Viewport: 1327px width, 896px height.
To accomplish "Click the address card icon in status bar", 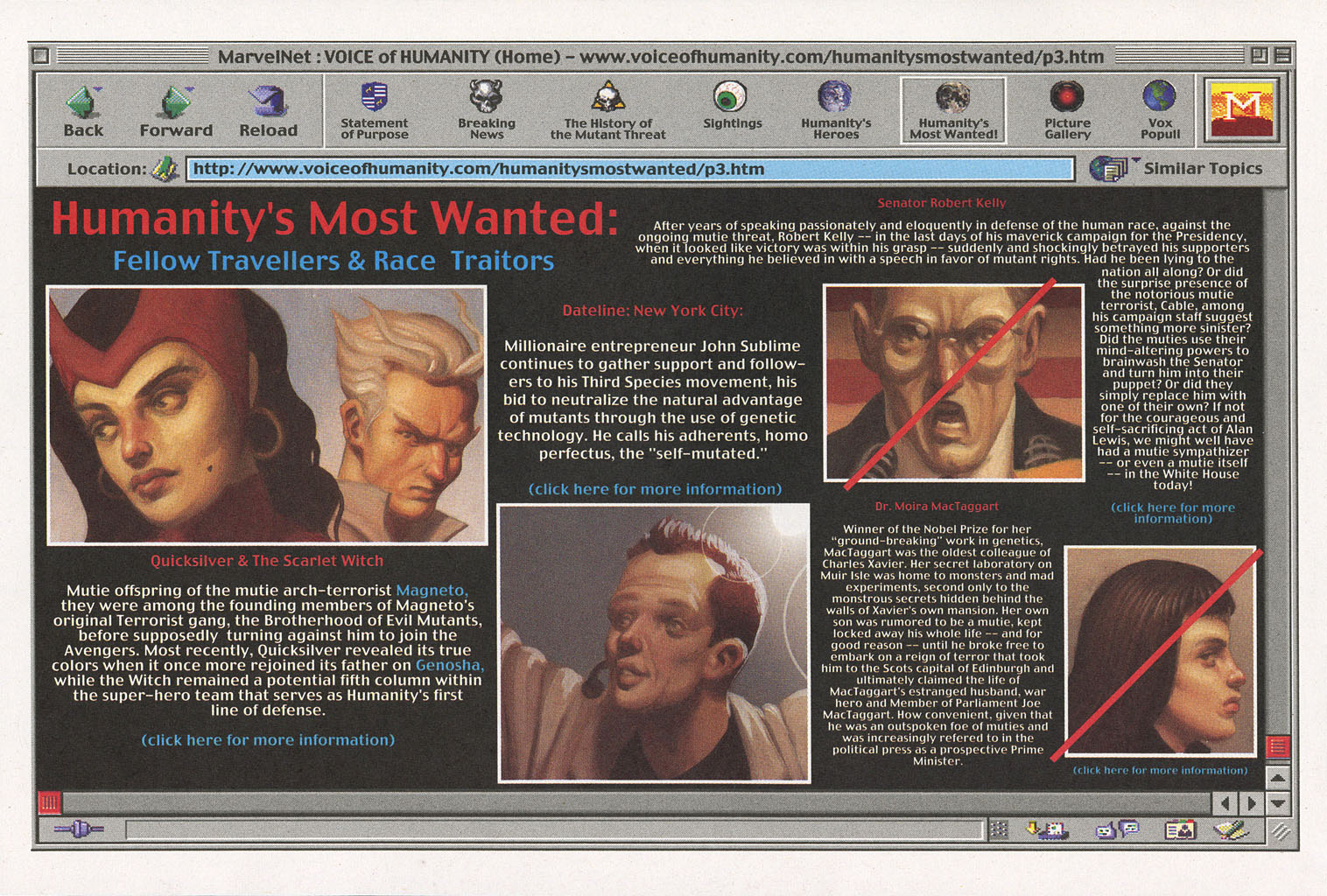I will point(1180,829).
